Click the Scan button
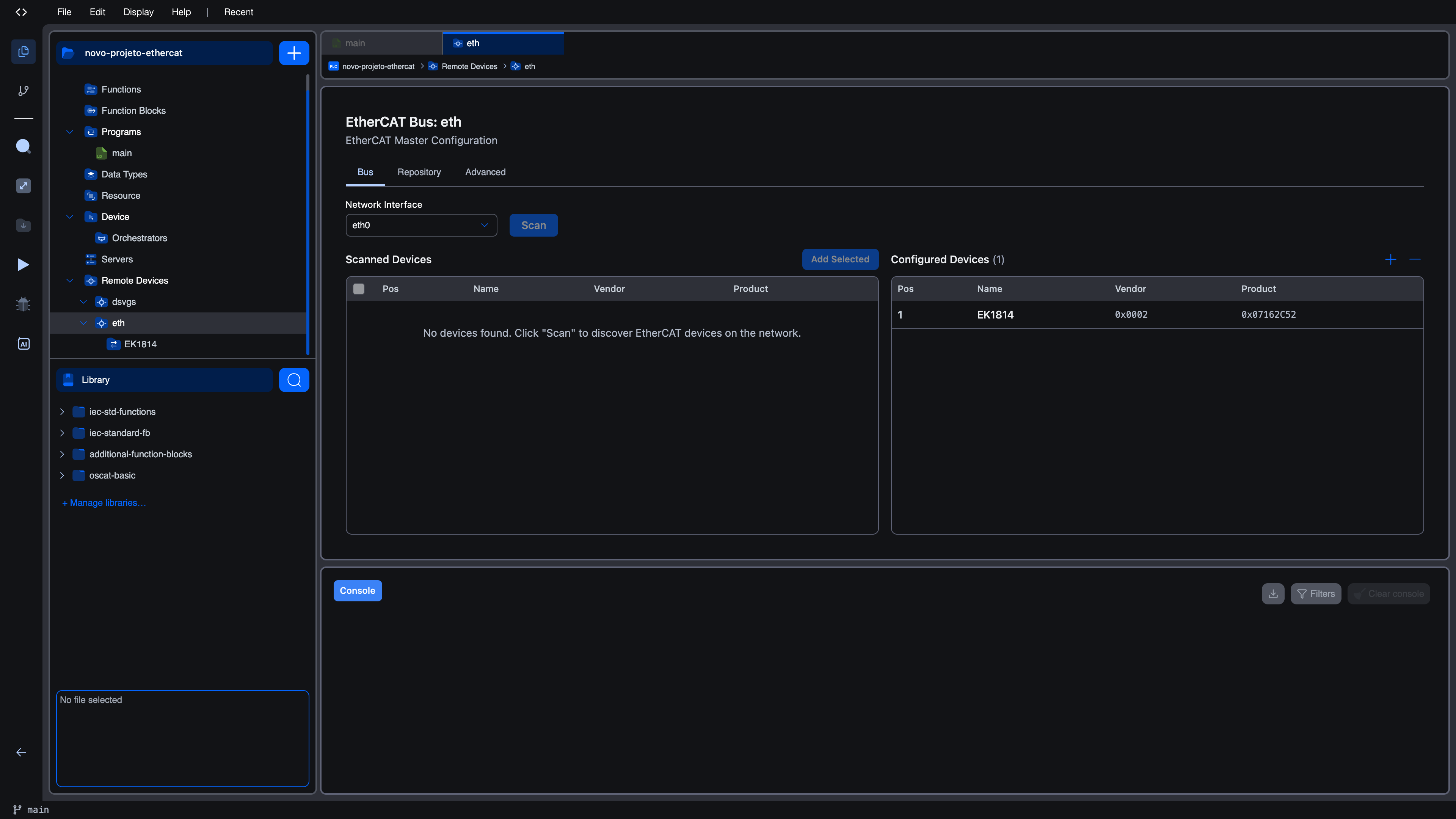Image resolution: width=1456 pixels, height=819 pixels. click(x=533, y=225)
